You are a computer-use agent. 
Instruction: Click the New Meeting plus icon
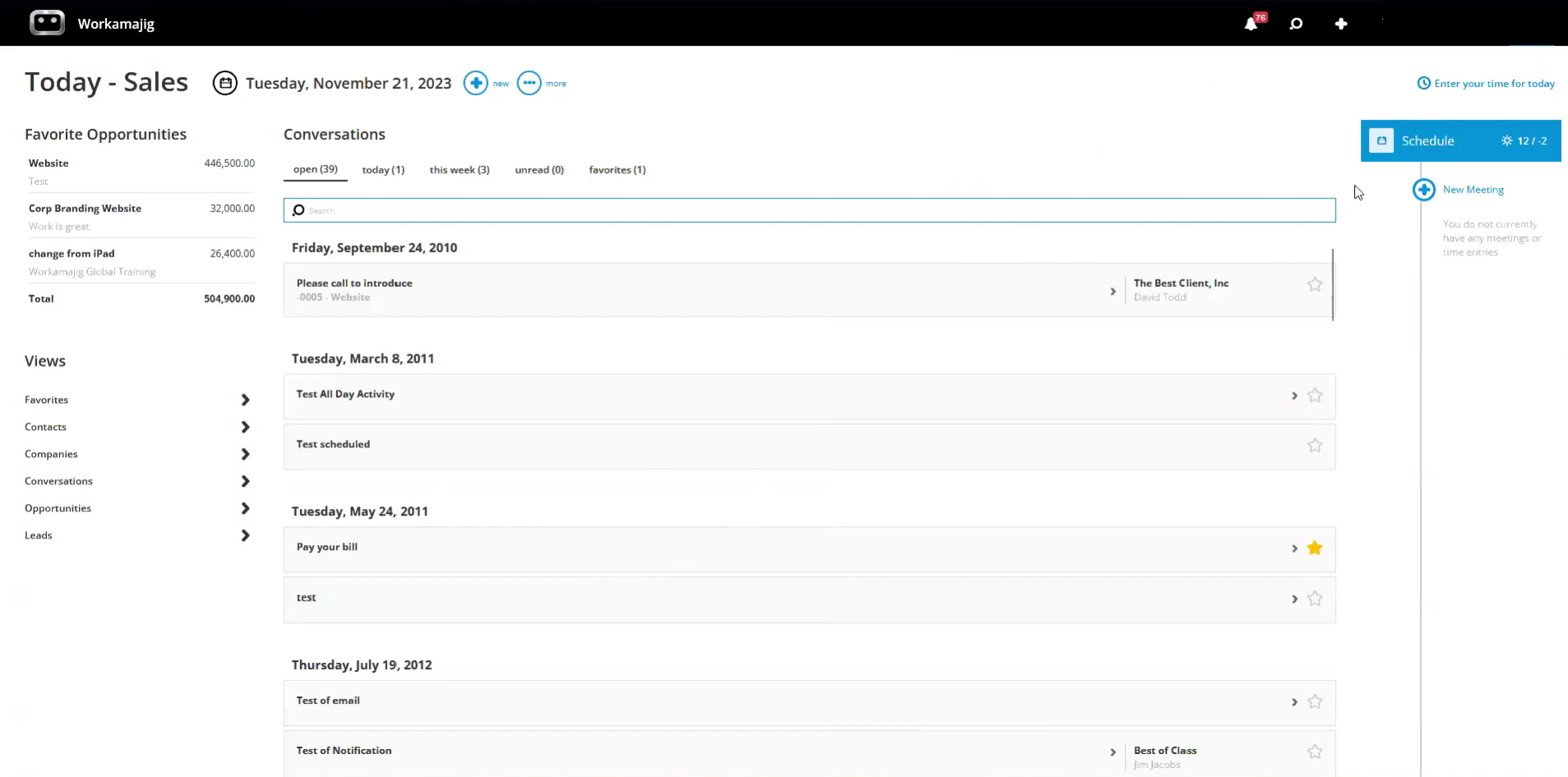(x=1424, y=190)
